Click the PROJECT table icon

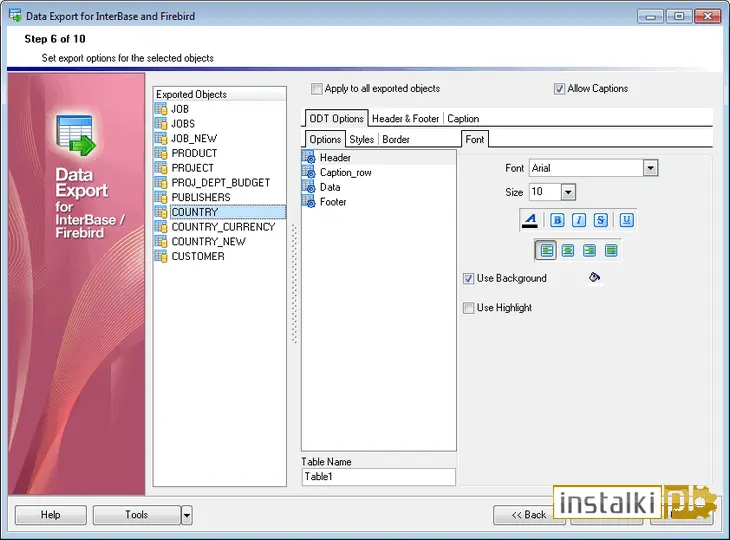point(161,168)
